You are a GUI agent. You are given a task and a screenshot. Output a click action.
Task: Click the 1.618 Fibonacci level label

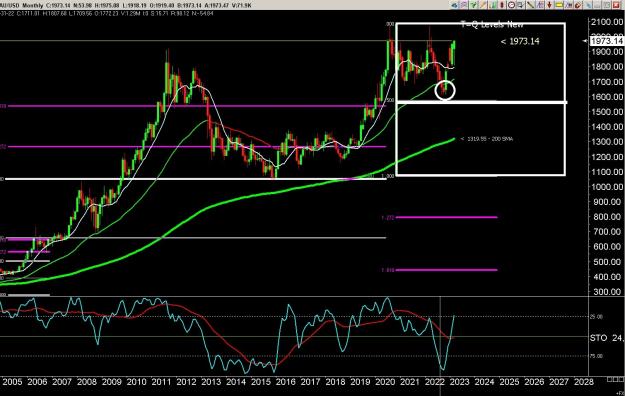(x=387, y=270)
